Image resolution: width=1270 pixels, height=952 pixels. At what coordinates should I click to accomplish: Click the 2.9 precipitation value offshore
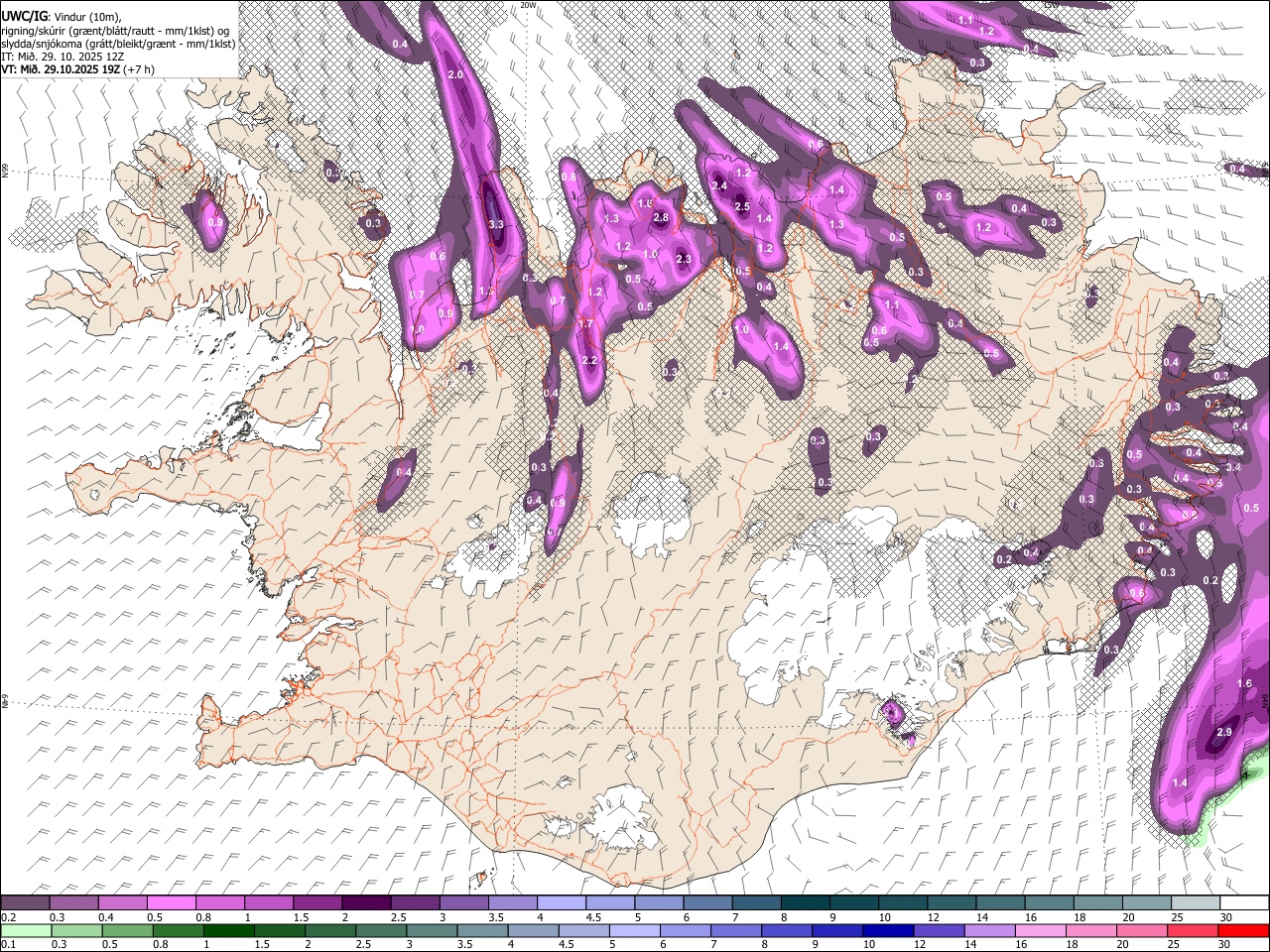click(x=1223, y=732)
